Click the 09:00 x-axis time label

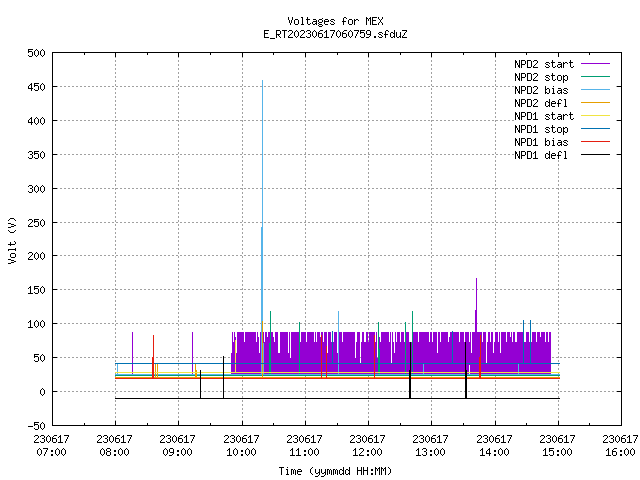click(178, 452)
